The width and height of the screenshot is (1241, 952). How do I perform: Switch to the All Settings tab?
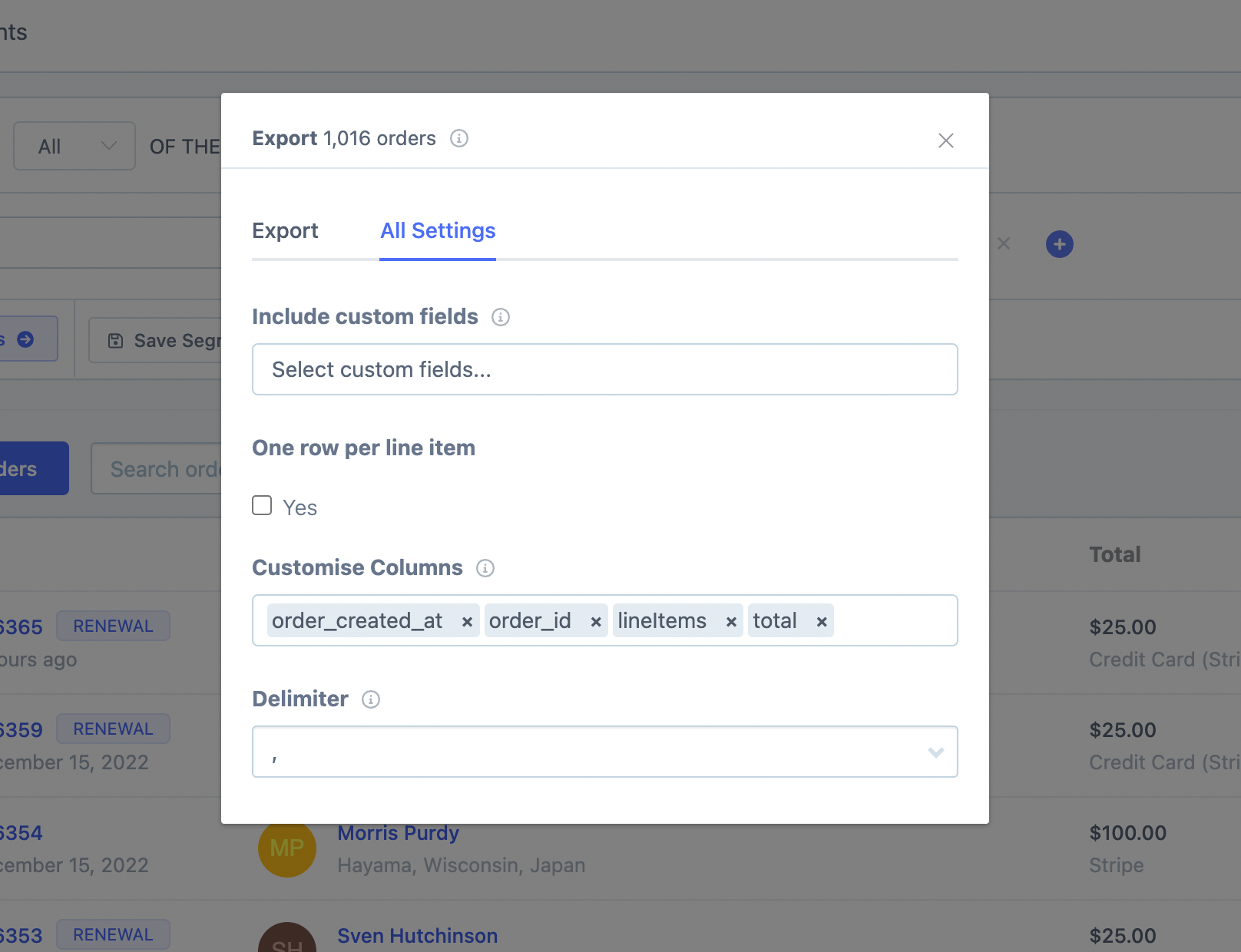[438, 230]
